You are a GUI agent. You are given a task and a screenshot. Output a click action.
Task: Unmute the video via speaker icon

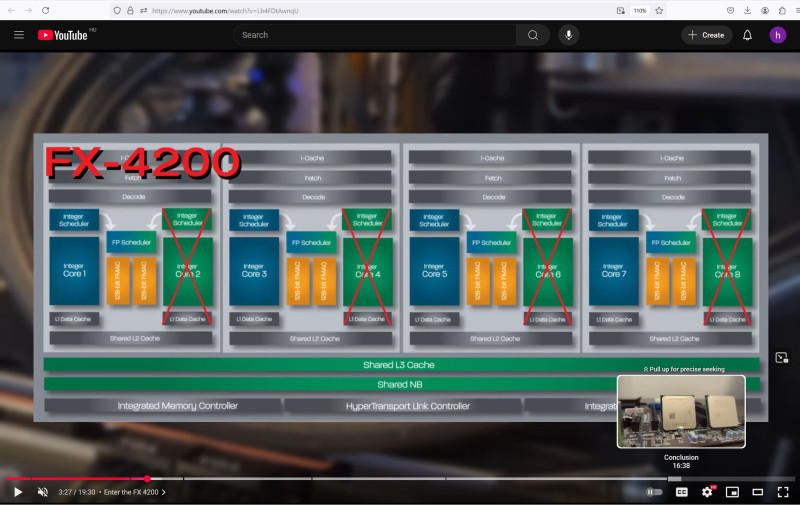43,492
